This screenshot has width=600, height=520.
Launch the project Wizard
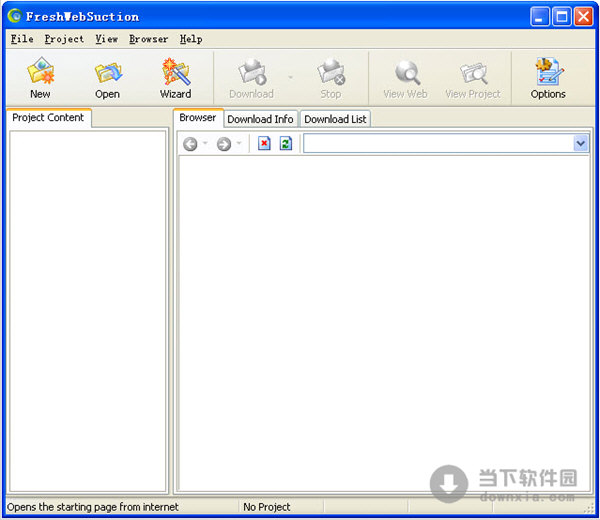[x=176, y=78]
